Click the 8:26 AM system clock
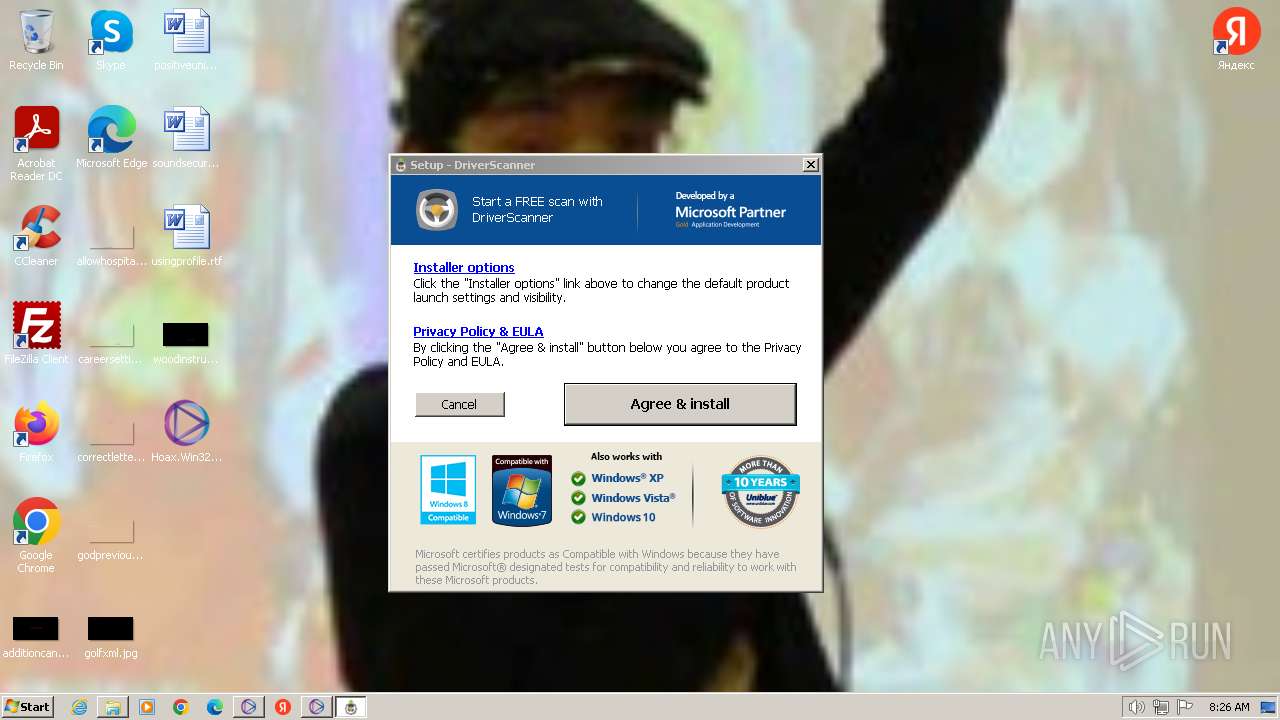 pyautogui.click(x=1229, y=707)
